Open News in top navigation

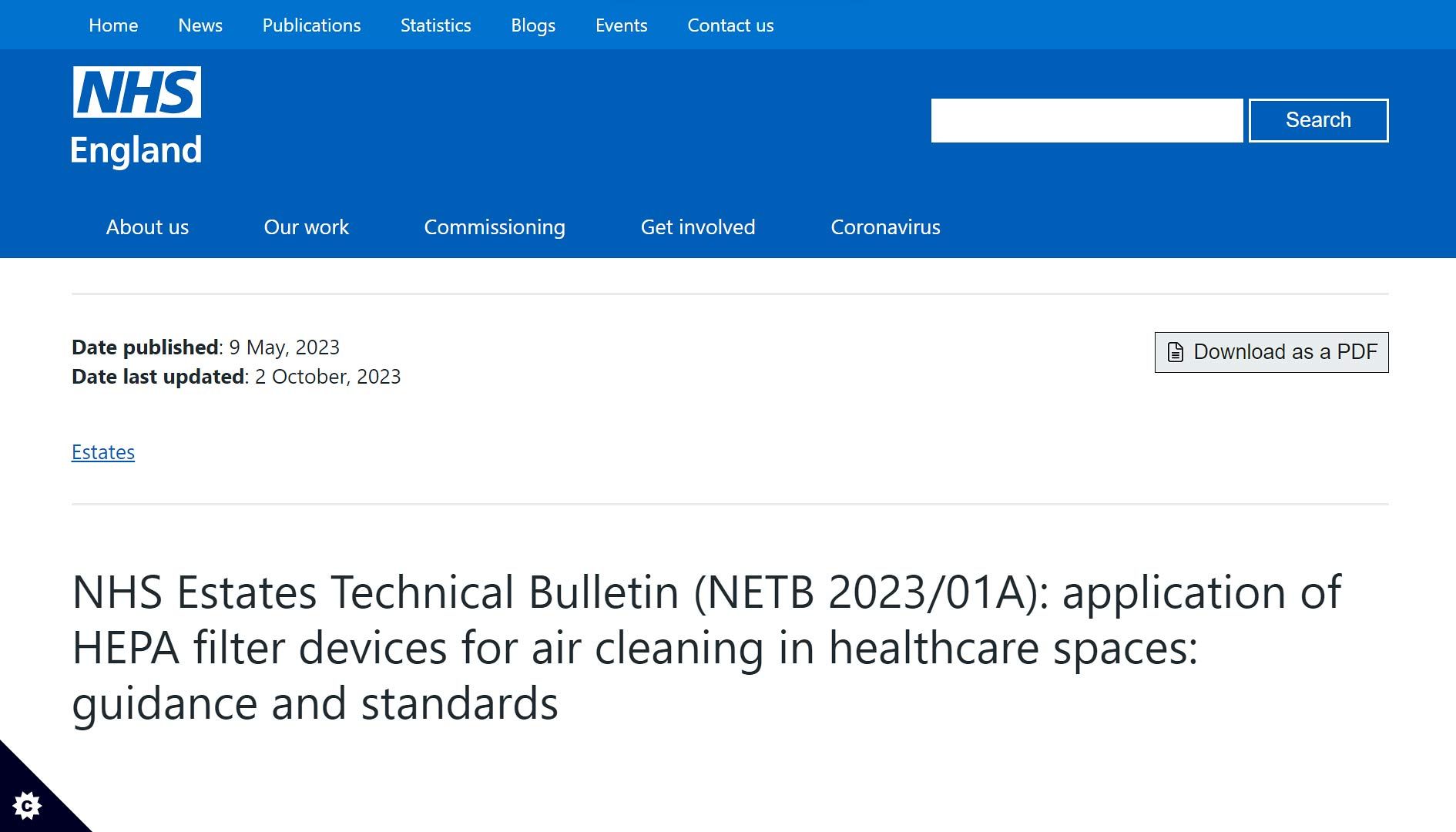[x=200, y=25]
